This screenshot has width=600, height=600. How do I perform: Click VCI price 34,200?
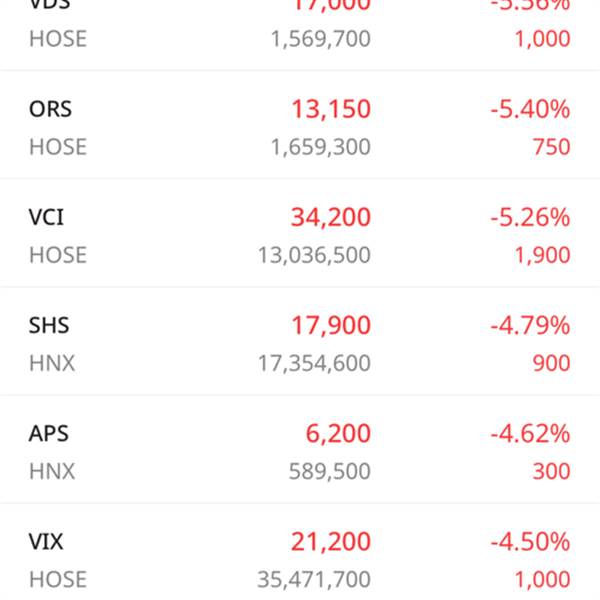[x=331, y=217]
